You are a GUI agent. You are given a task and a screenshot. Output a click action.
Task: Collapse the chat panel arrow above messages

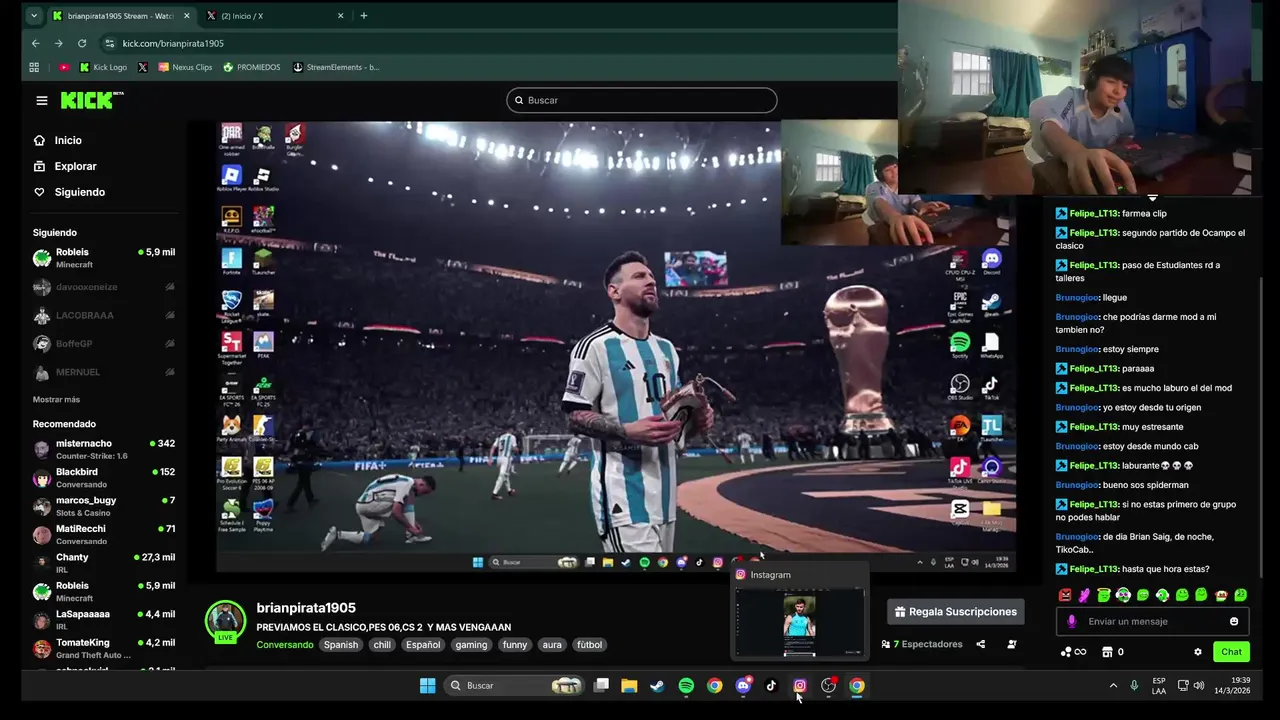click(1152, 198)
